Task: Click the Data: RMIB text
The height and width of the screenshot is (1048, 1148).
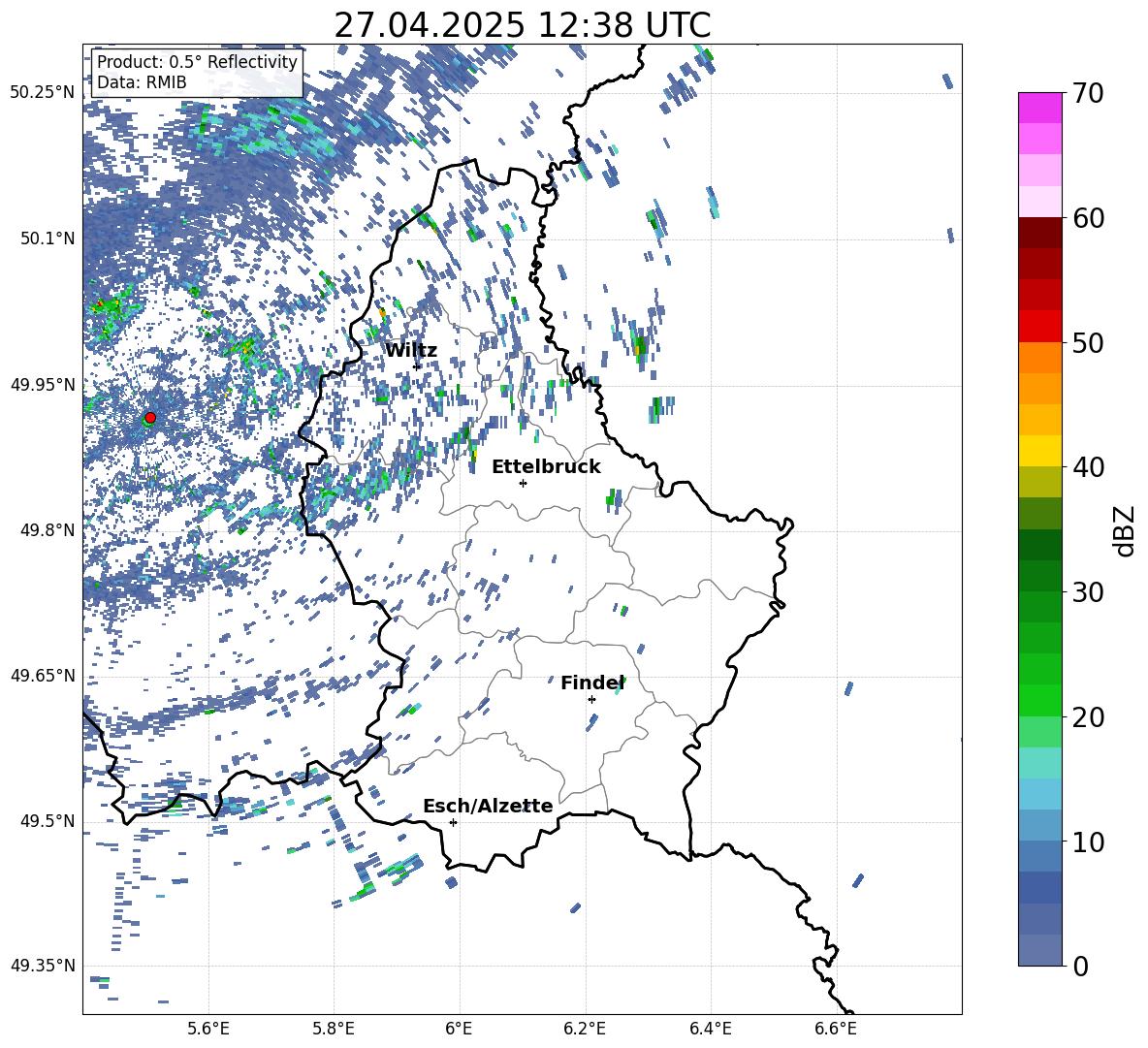Action: (x=142, y=82)
